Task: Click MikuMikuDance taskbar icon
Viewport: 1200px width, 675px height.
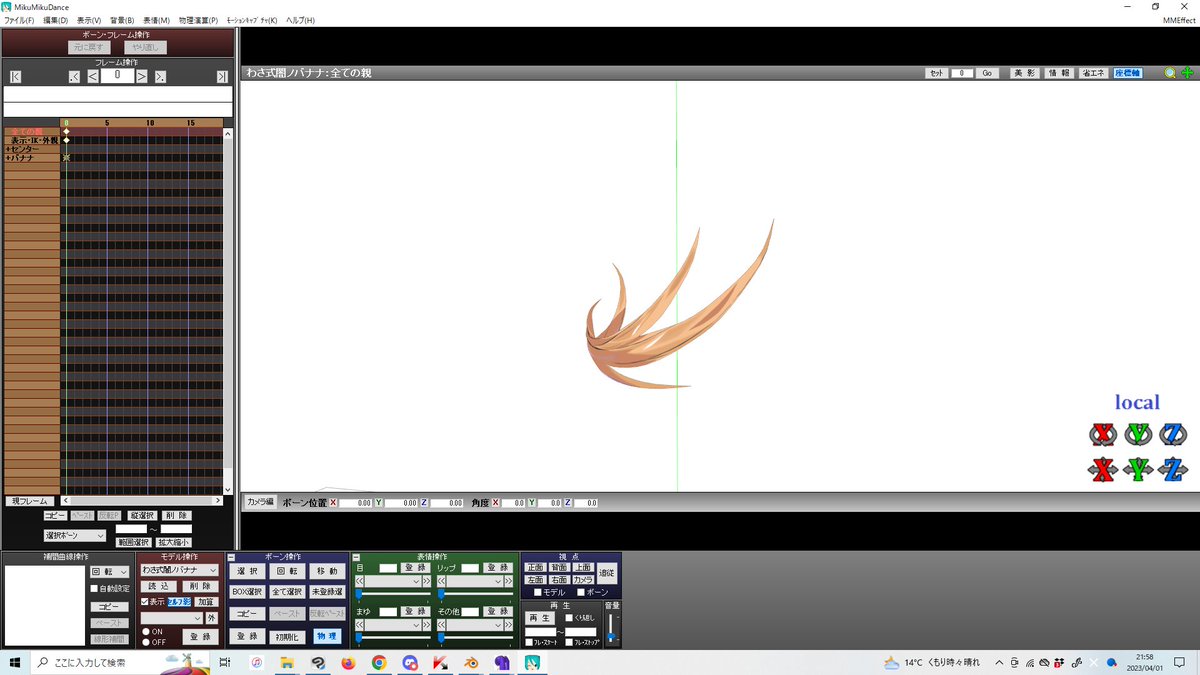Action: [532, 662]
